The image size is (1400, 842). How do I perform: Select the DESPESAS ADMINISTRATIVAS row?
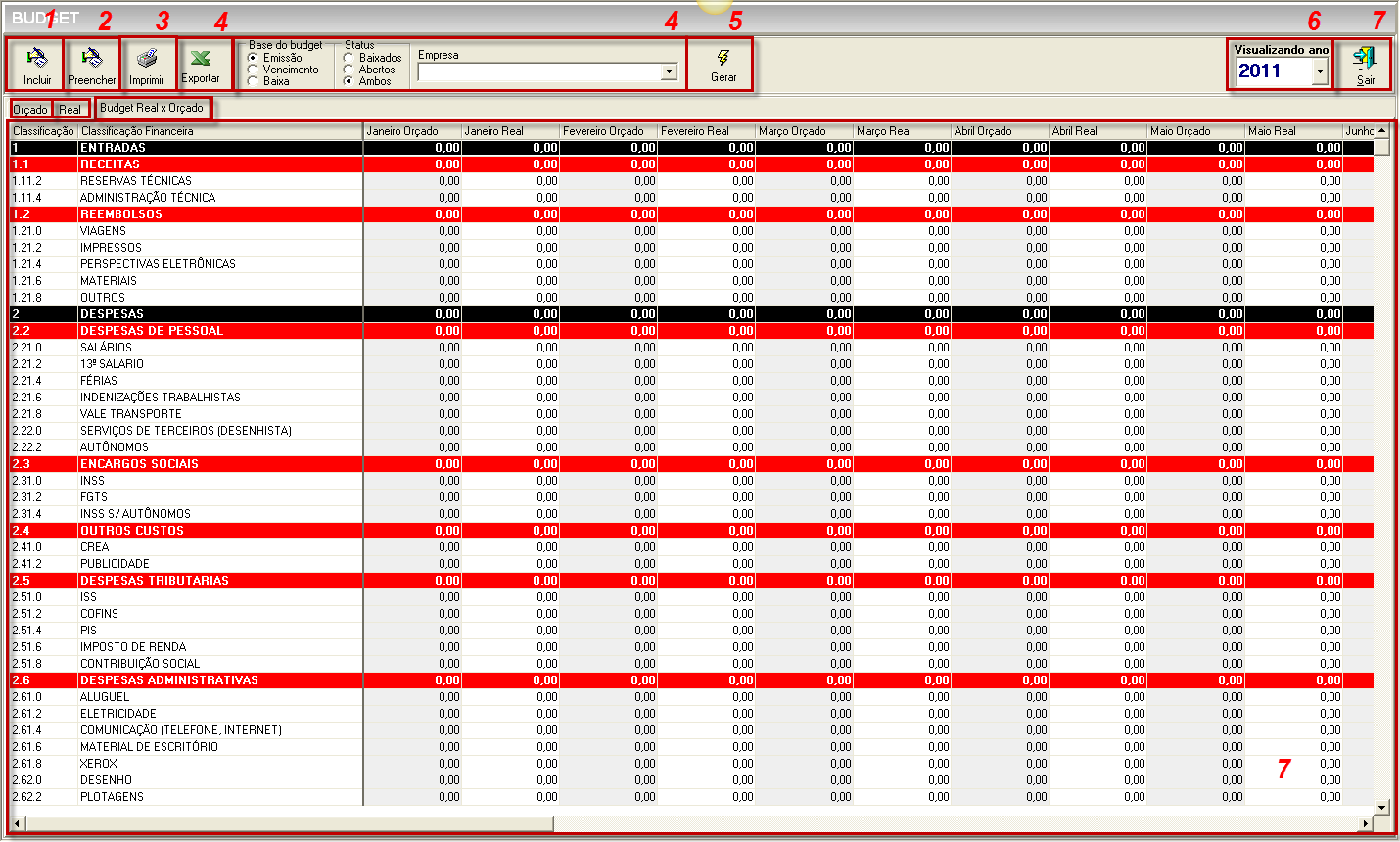pos(691,680)
